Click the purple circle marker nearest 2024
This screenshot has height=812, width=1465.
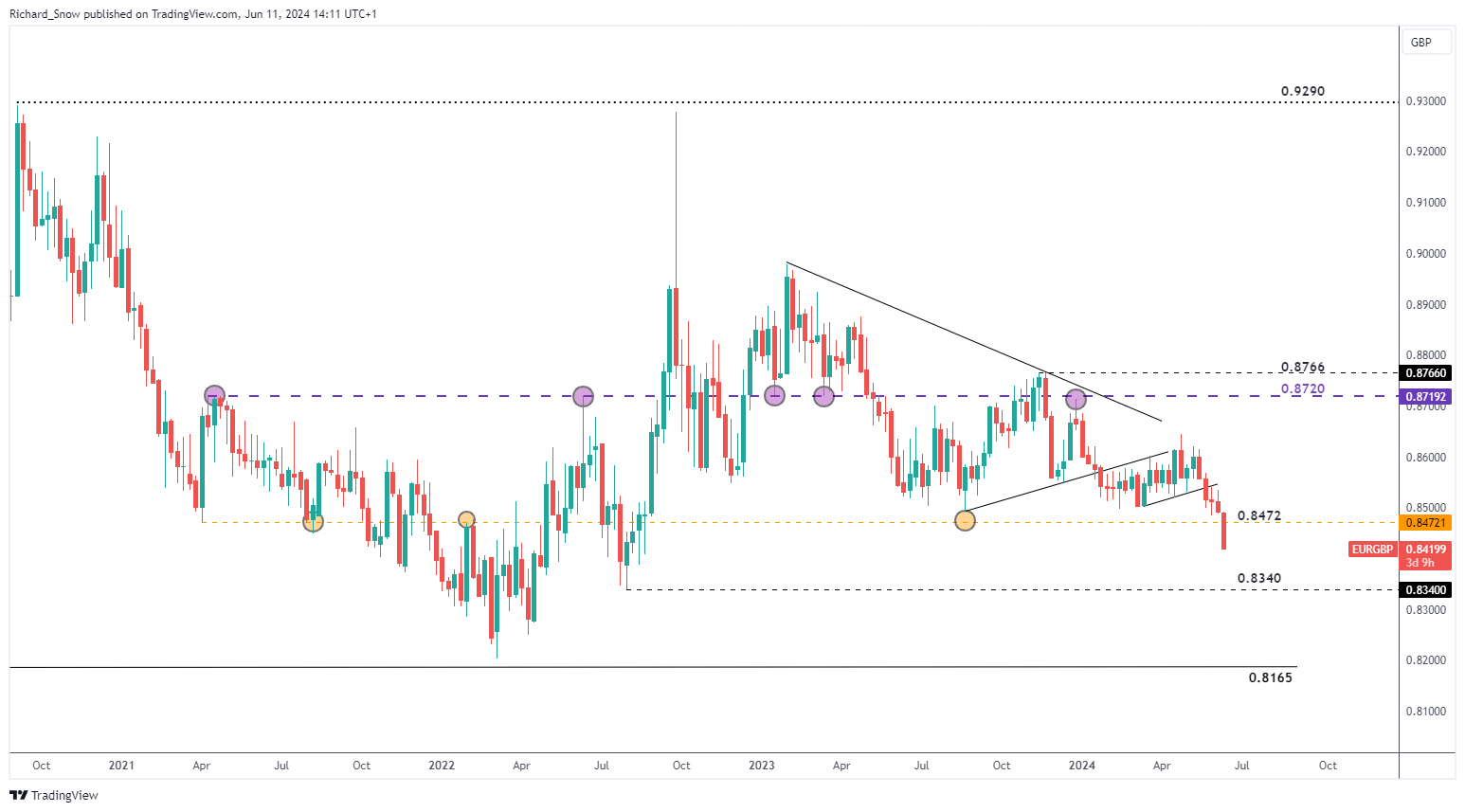click(x=1076, y=400)
